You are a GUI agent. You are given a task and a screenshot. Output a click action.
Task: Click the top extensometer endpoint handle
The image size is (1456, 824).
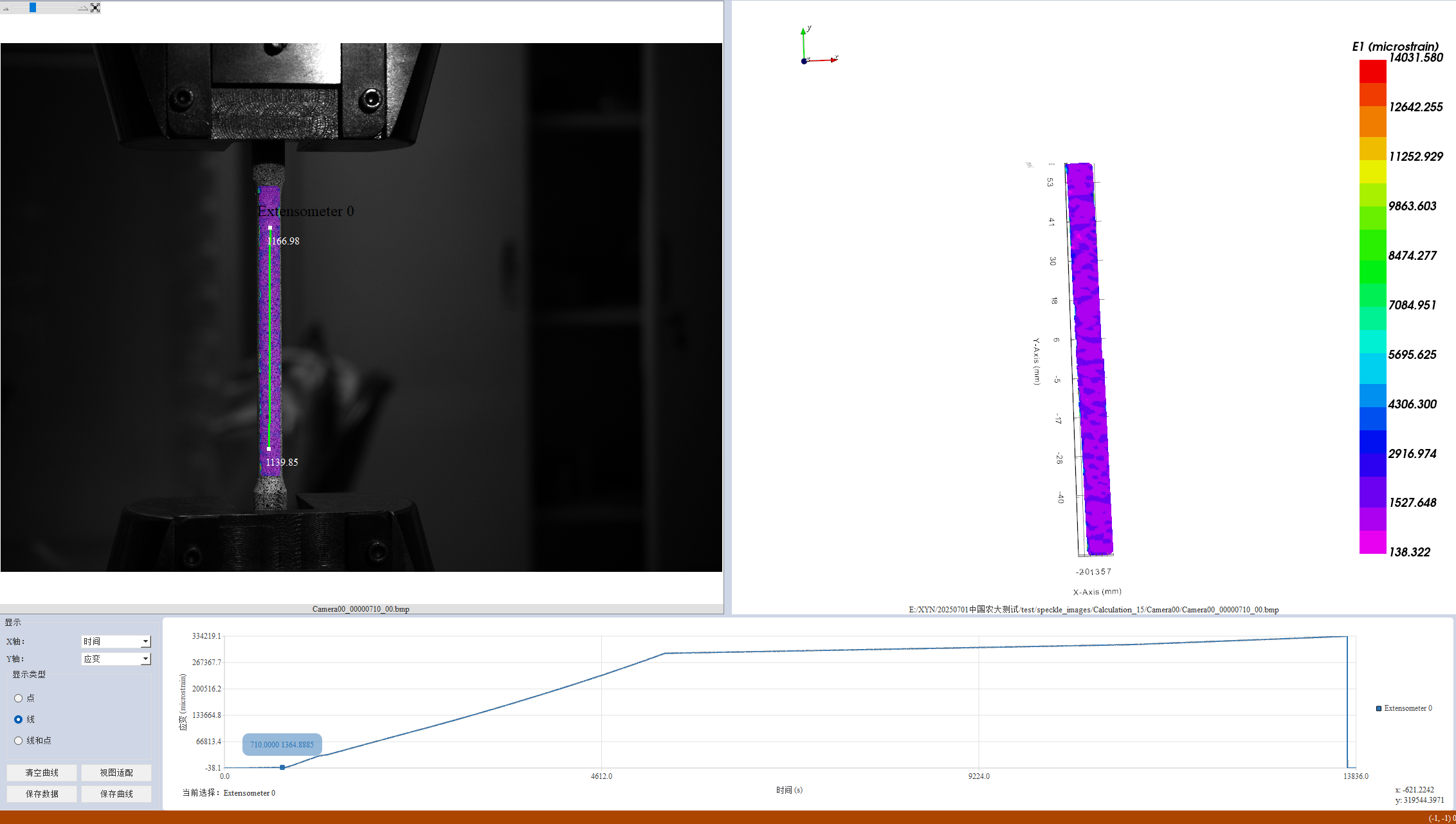coord(270,227)
